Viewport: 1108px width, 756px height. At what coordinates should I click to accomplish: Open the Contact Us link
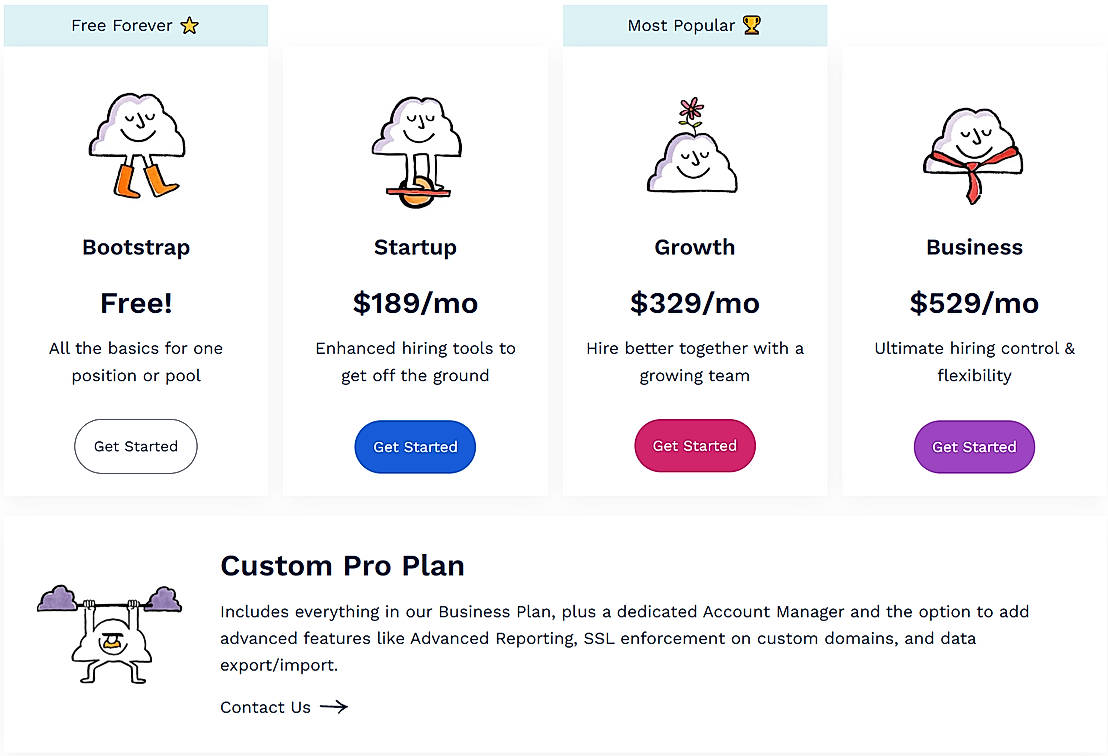(x=266, y=707)
